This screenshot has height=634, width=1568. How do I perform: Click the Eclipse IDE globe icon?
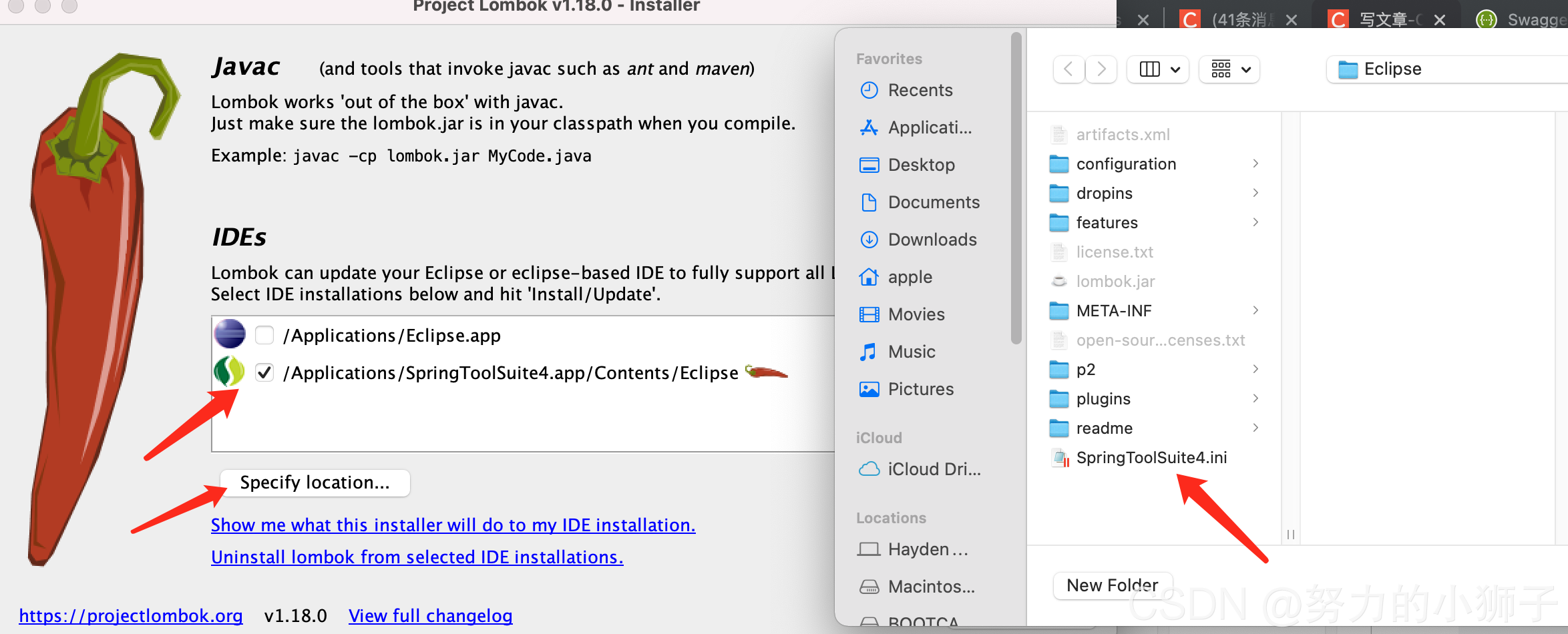[230, 334]
